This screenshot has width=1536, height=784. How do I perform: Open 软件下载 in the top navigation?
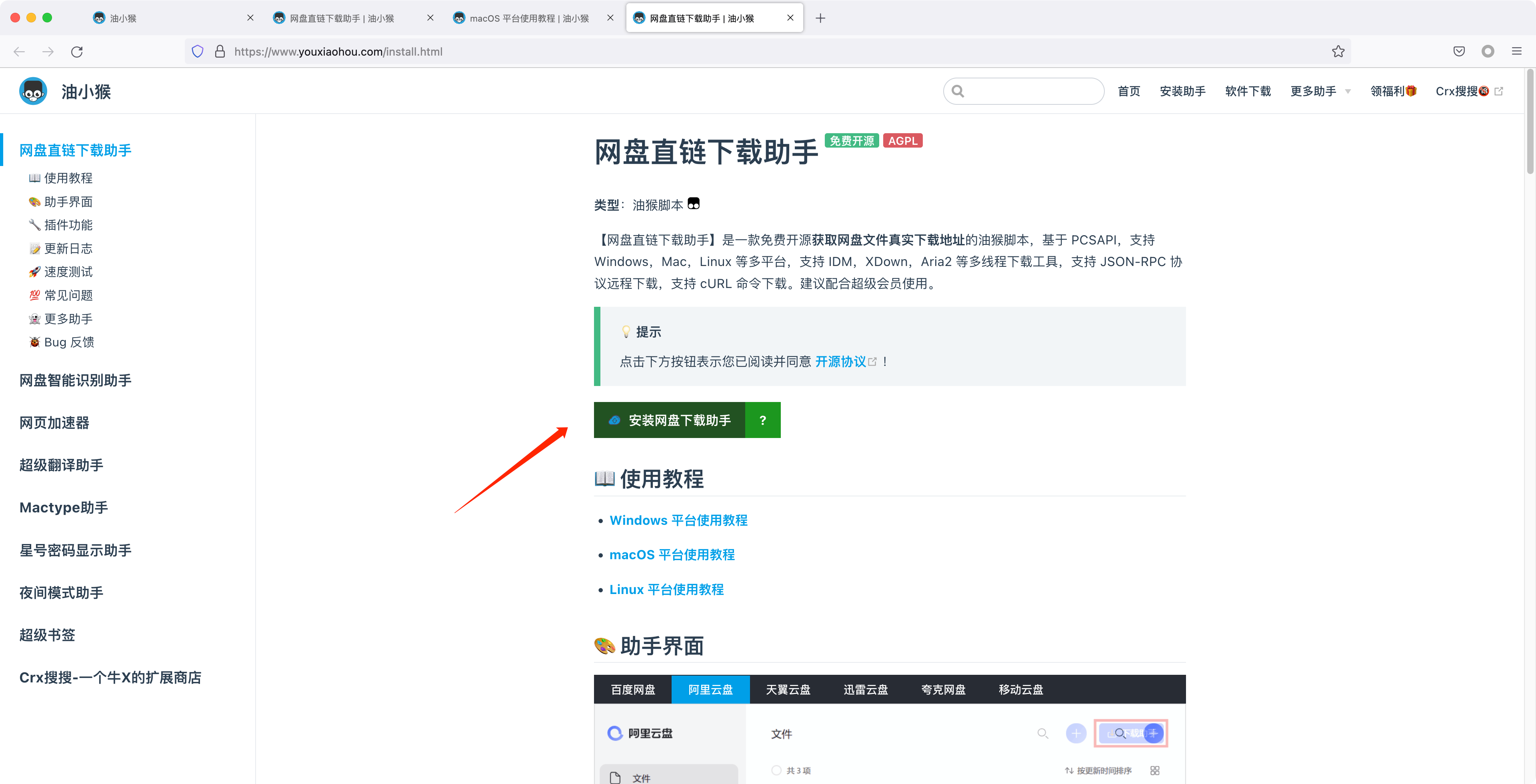pos(1248,91)
